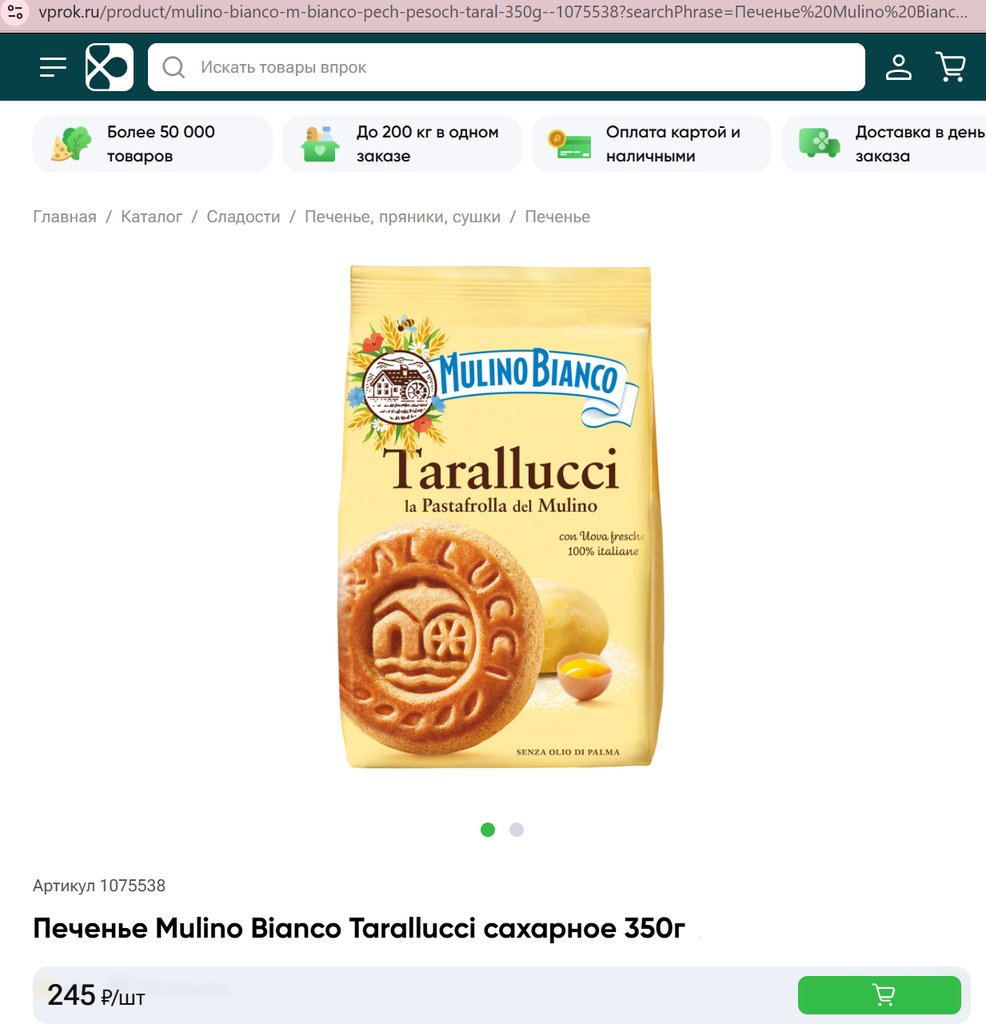Open the Каталог breadcrumb link

(151, 217)
